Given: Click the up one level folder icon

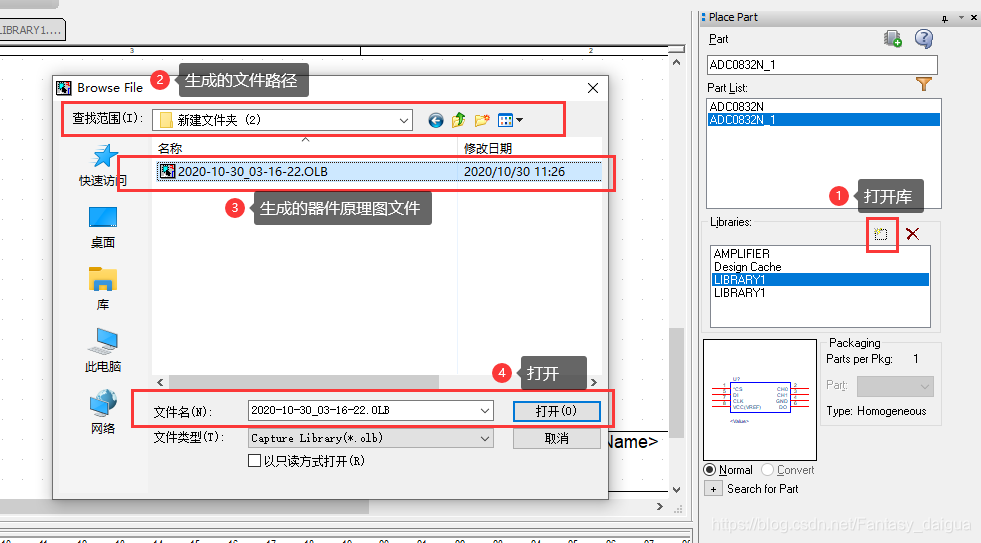Looking at the screenshot, I should (459, 120).
